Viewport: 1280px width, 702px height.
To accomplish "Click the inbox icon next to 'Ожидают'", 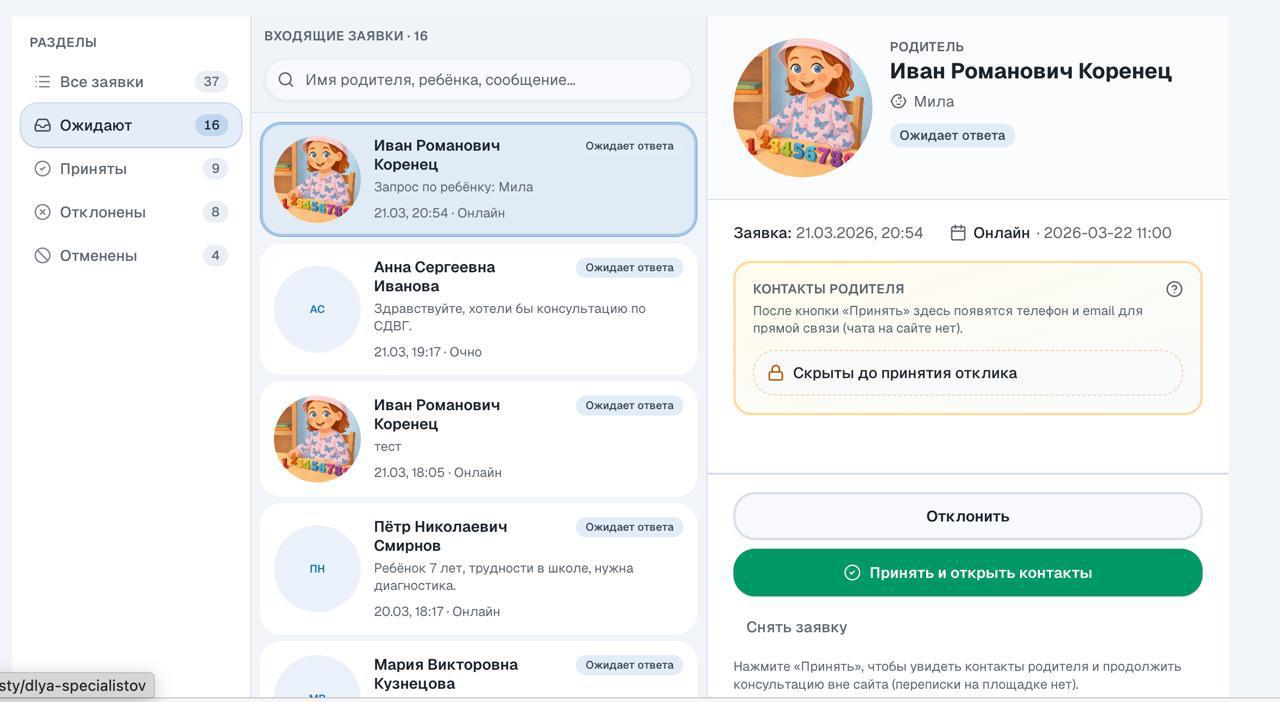I will [41, 124].
